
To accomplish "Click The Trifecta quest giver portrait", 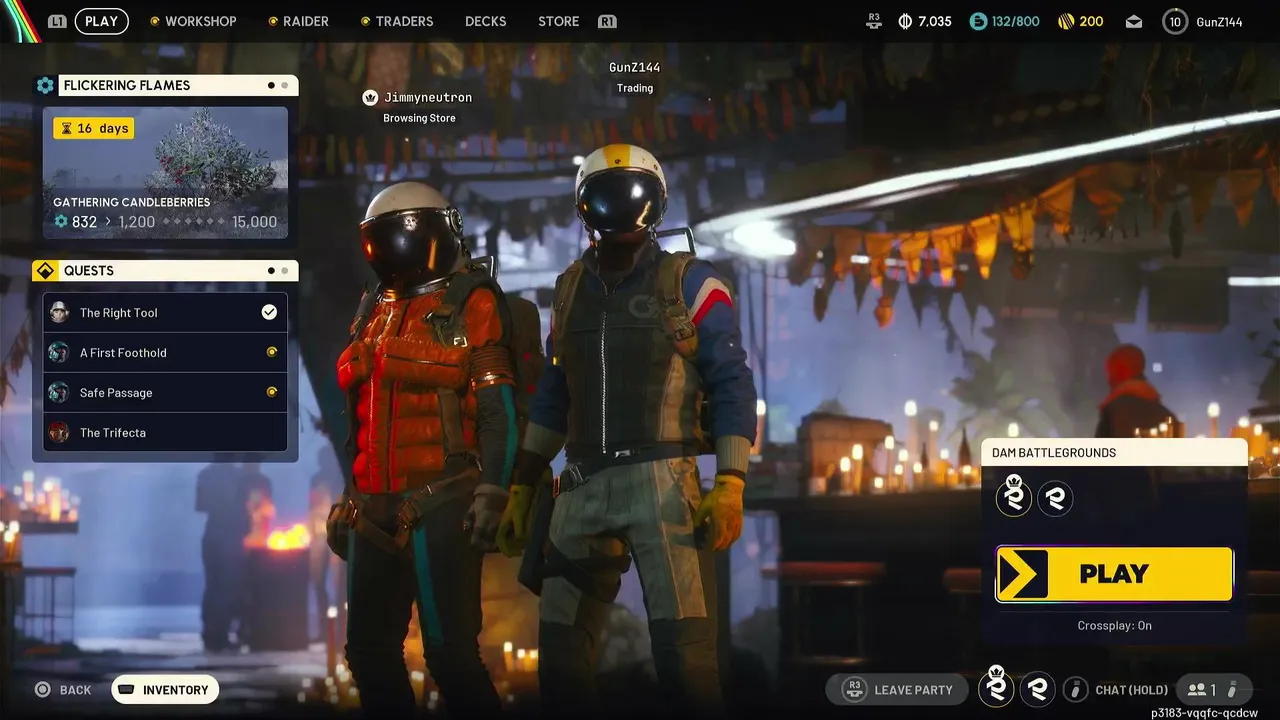I will [59, 432].
